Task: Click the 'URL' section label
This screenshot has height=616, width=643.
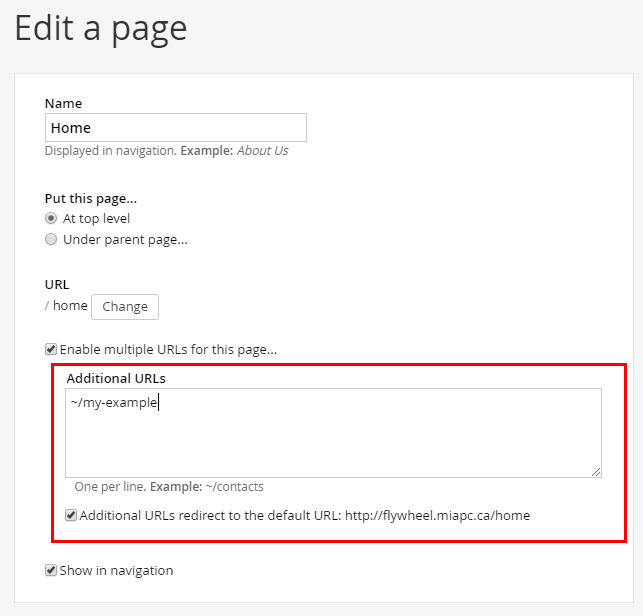Action: 57,284
